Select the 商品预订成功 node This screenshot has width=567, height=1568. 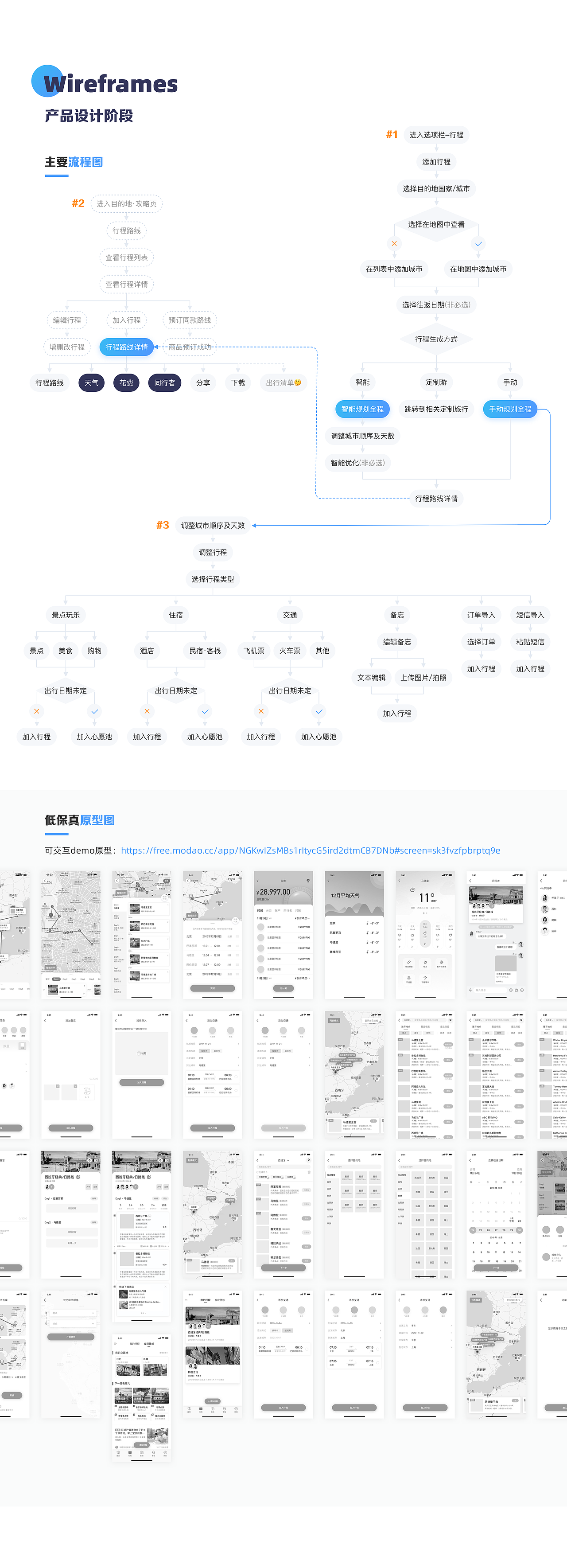[x=190, y=347]
